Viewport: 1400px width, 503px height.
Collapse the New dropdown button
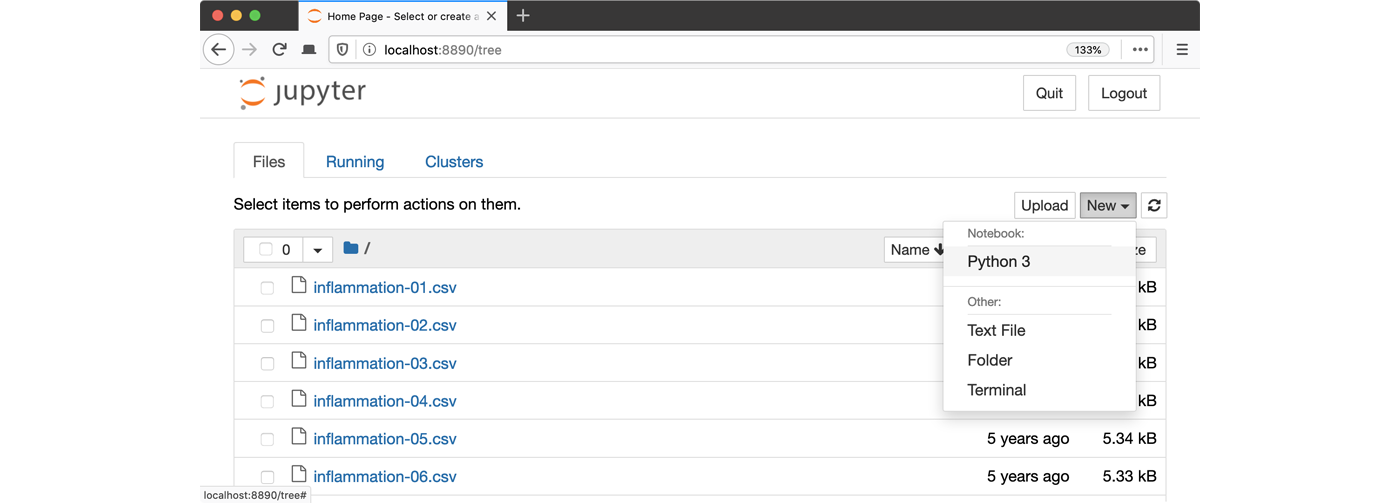pyautogui.click(x=1107, y=205)
